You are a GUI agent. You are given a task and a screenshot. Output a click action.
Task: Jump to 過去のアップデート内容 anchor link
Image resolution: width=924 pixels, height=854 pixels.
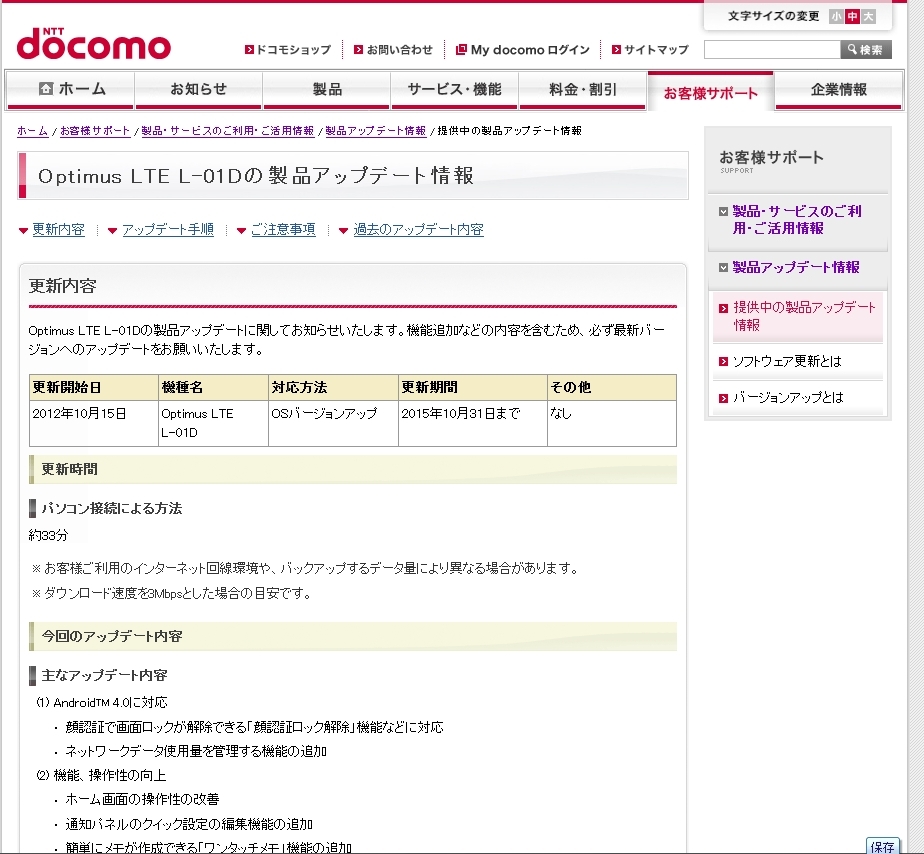pyautogui.click(x=418, y=229)
